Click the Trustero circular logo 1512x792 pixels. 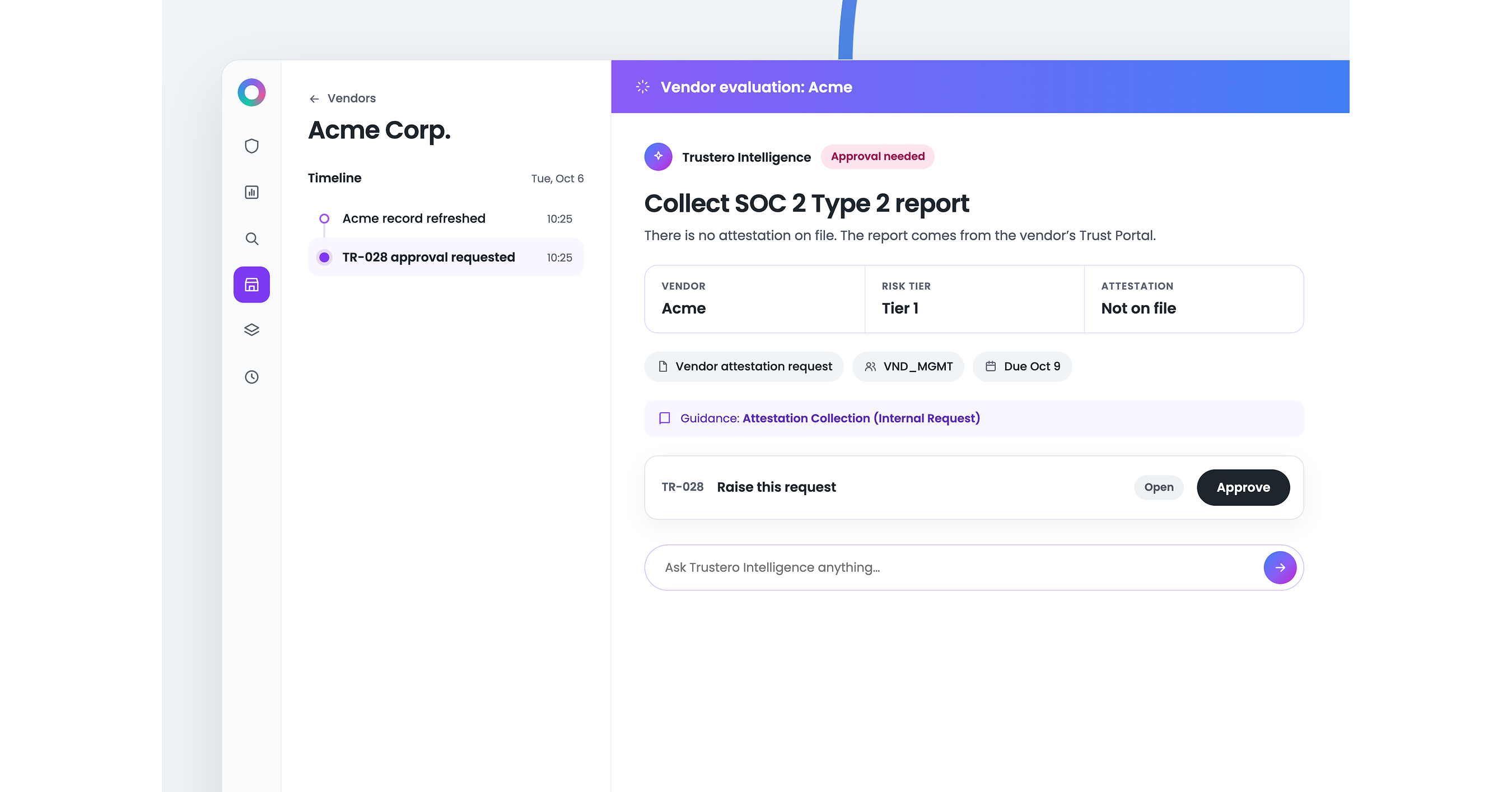(251, 92)
